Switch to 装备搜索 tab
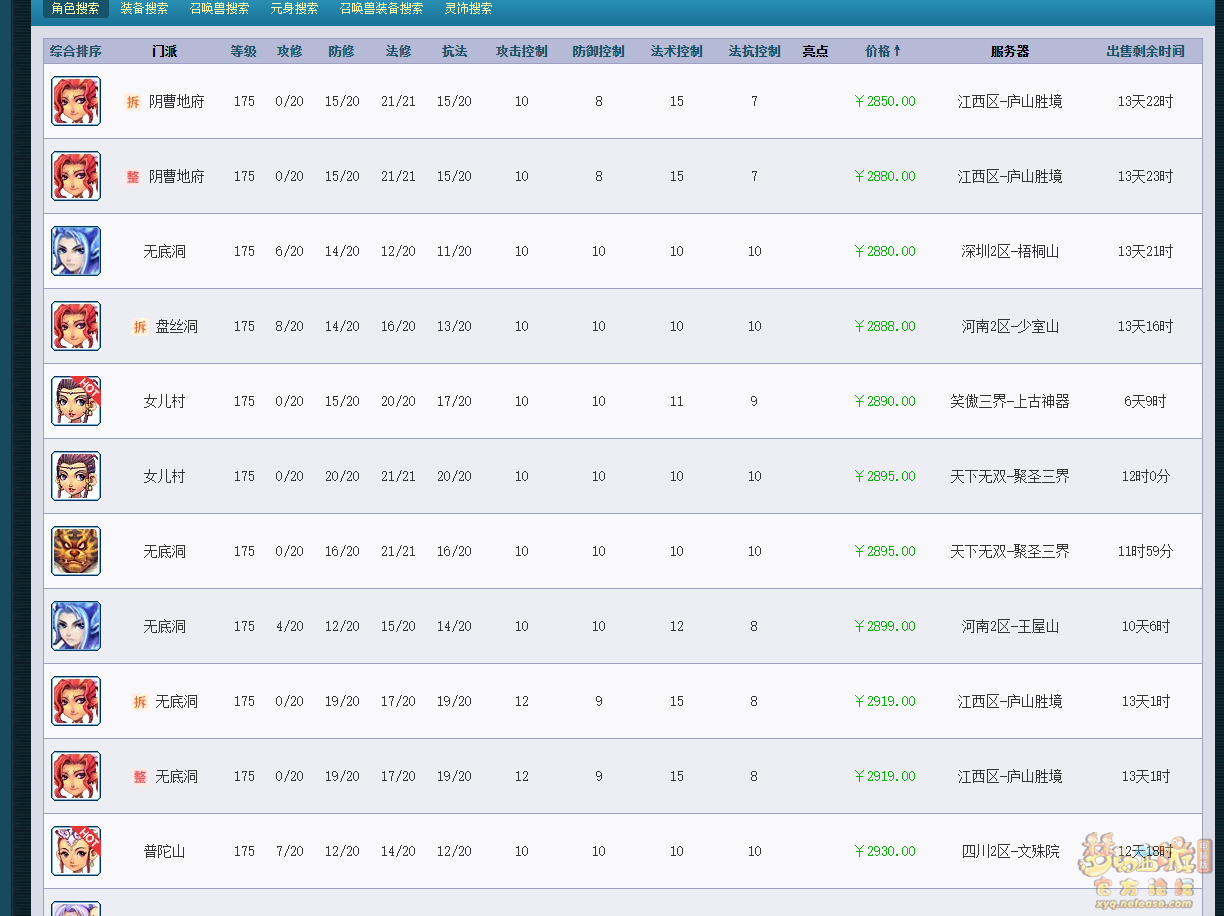 [144, 8]
